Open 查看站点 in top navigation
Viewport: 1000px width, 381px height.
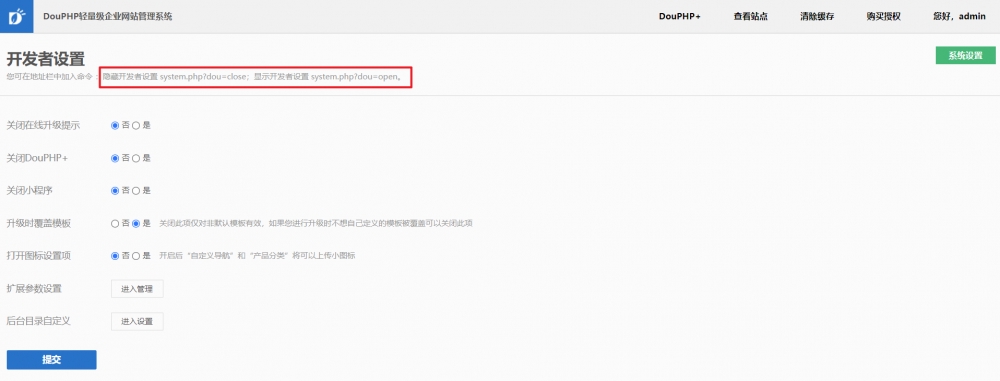coord(750,17)
